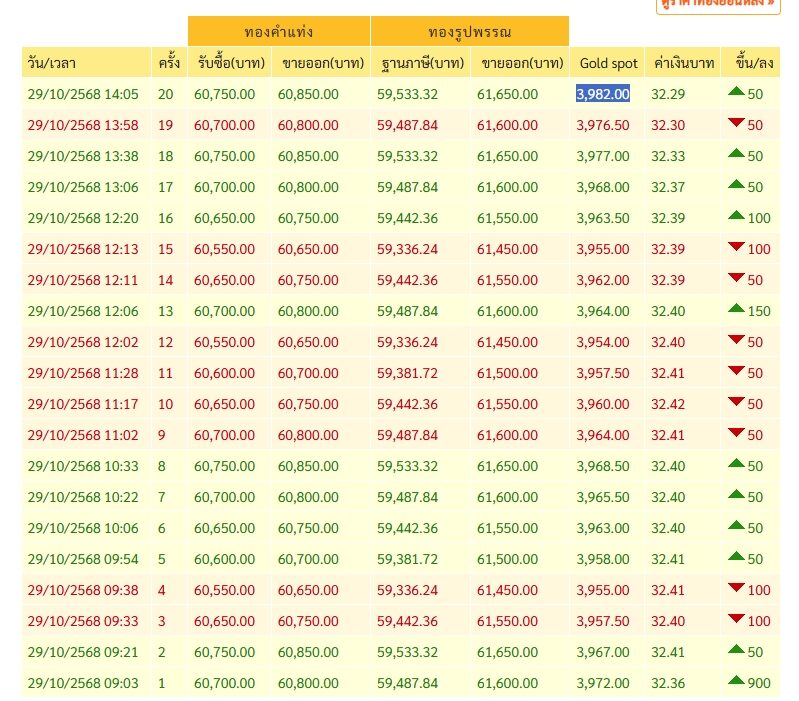Open the historical gold price link button
Viewport: 799px width, 701px height.
[718, 5]
